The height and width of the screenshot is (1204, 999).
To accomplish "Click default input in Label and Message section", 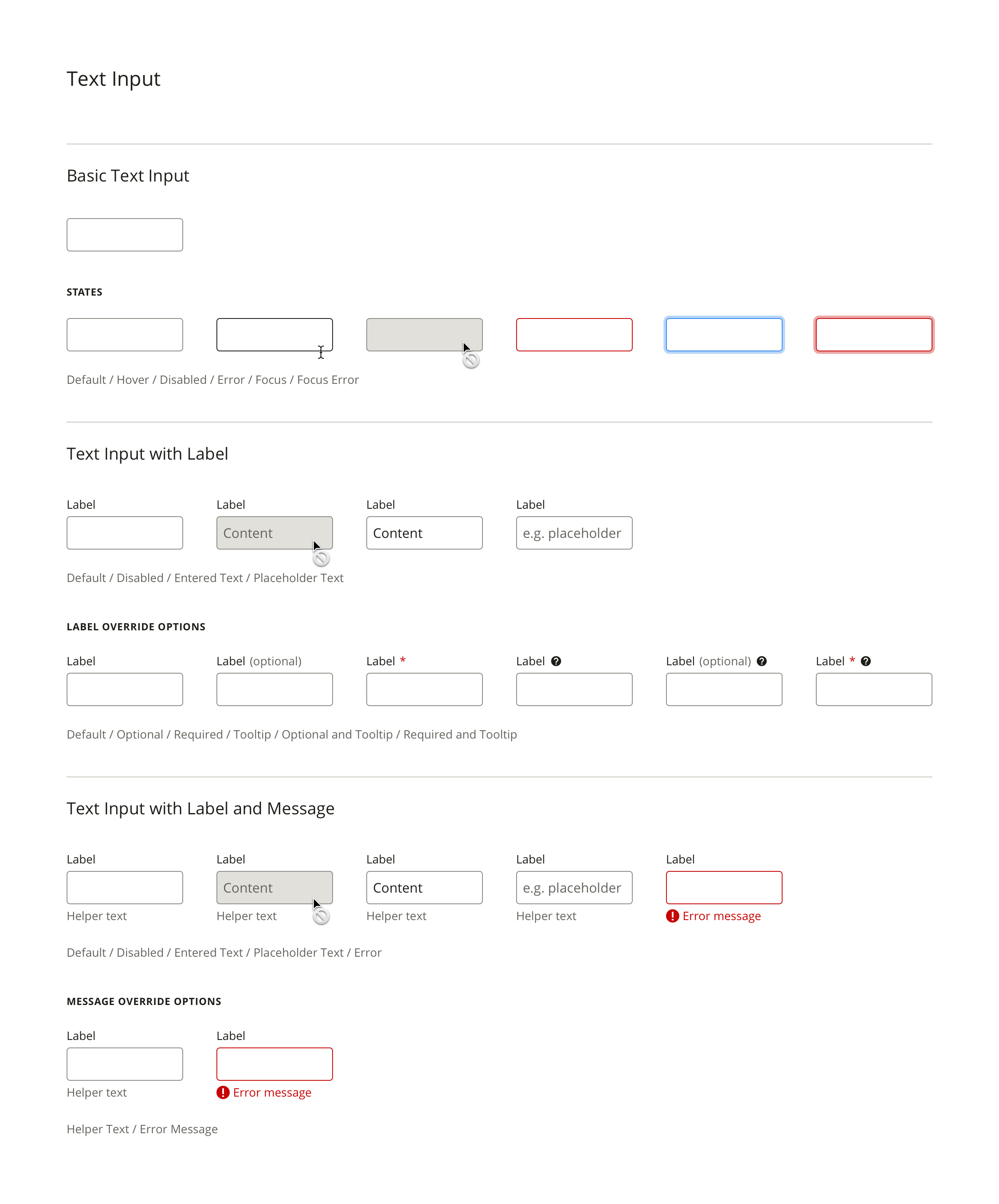I will [x=124, y=888].
